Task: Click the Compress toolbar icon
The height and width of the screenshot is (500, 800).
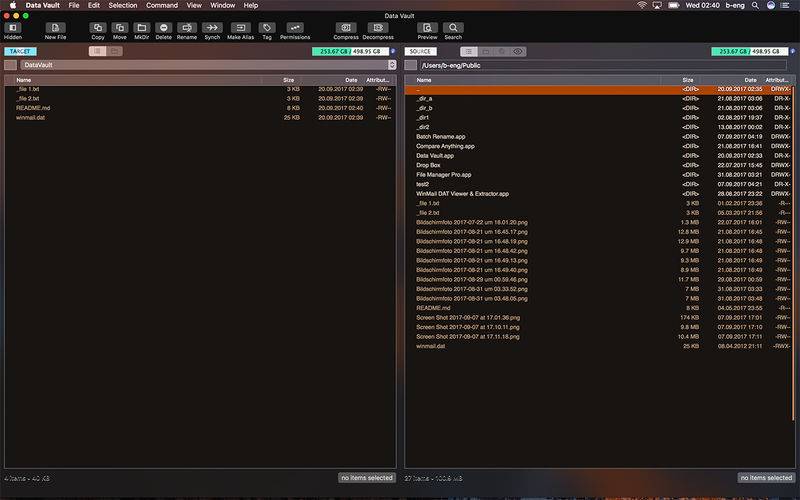Action: (346, 28)
